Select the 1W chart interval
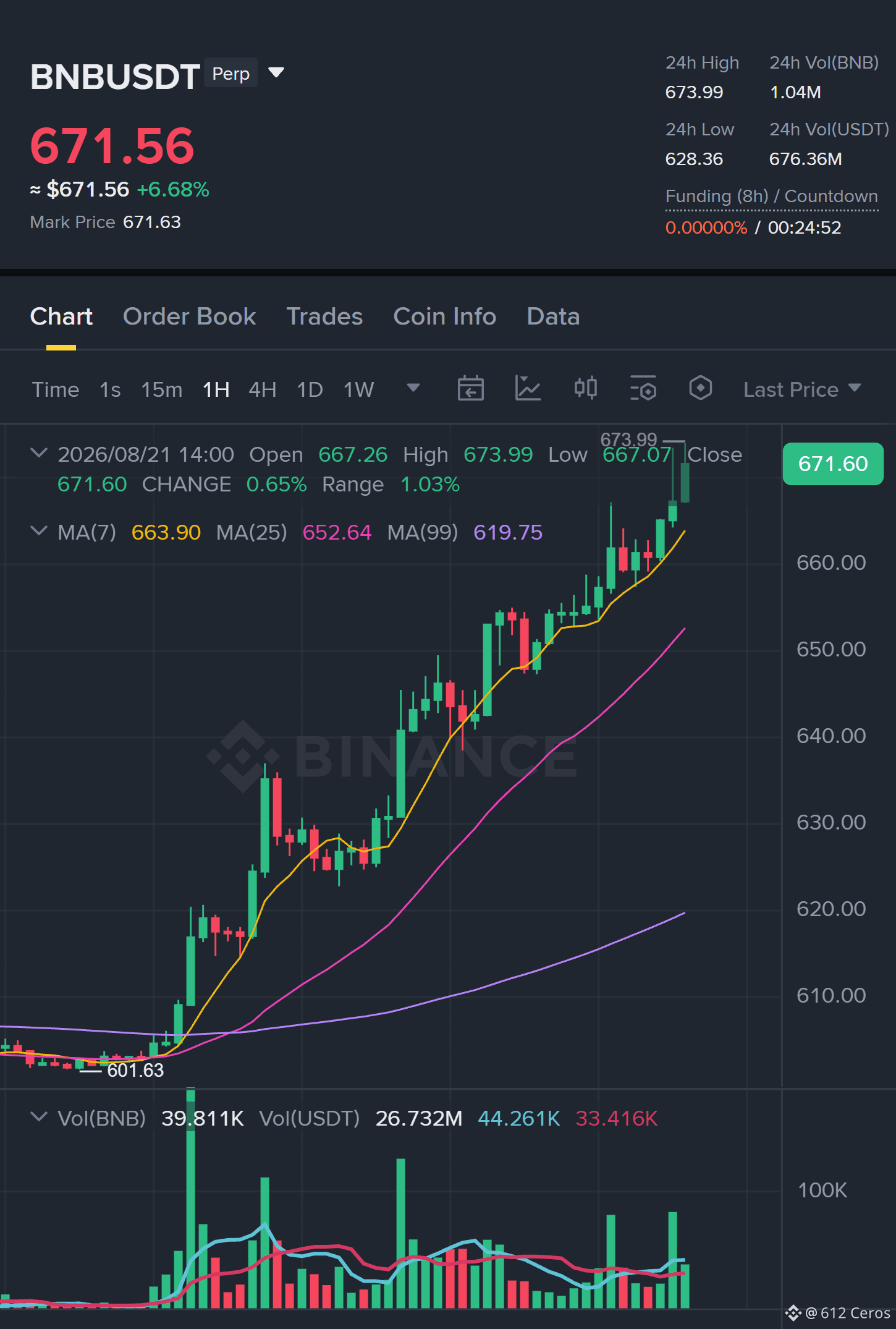 [358, 389]
